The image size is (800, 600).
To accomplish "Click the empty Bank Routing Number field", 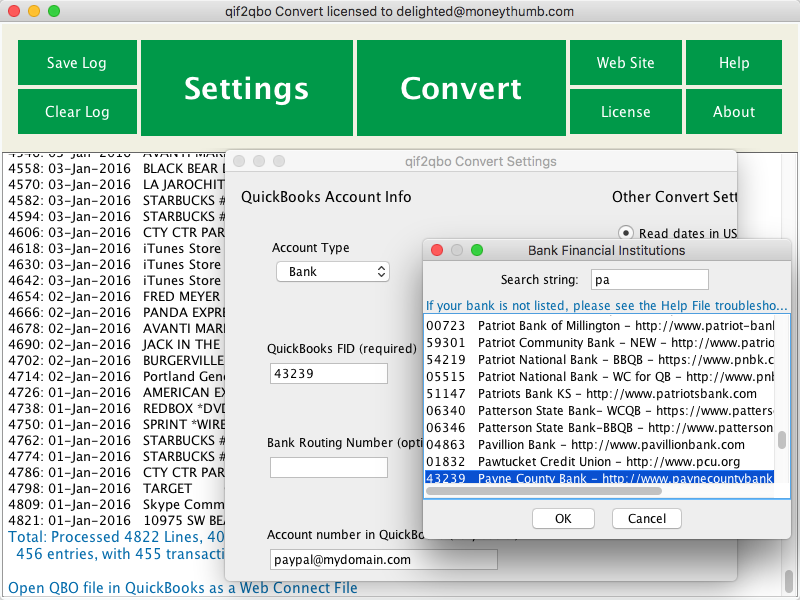I will coord(329,467).
